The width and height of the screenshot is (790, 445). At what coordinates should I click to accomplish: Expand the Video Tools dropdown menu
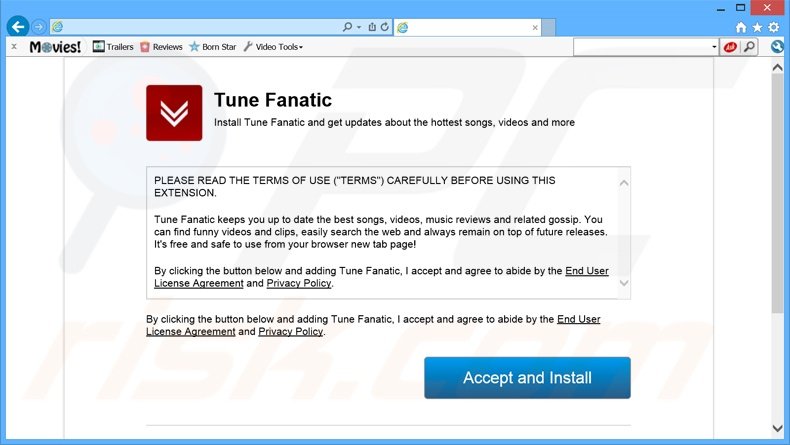point(273,47)
